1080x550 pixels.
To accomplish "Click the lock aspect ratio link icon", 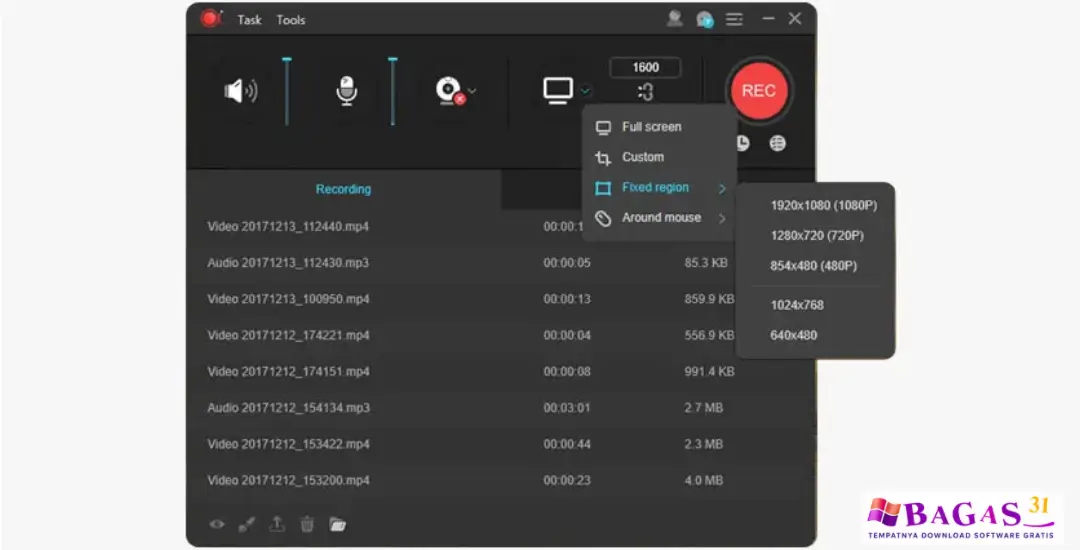I will pyautogui.click(x=645, y=92).
